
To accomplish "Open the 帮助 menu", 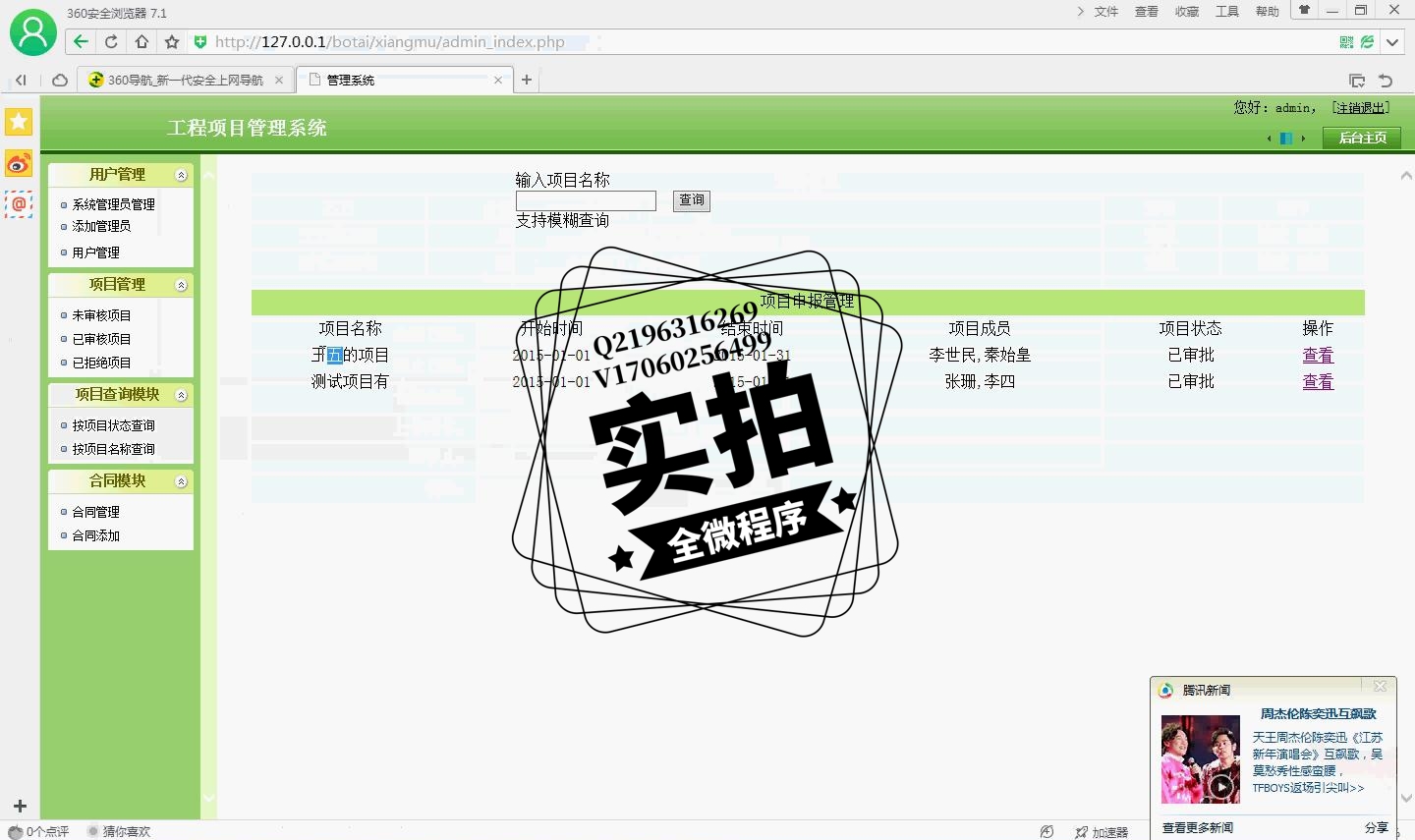I will click(1268, 12).
